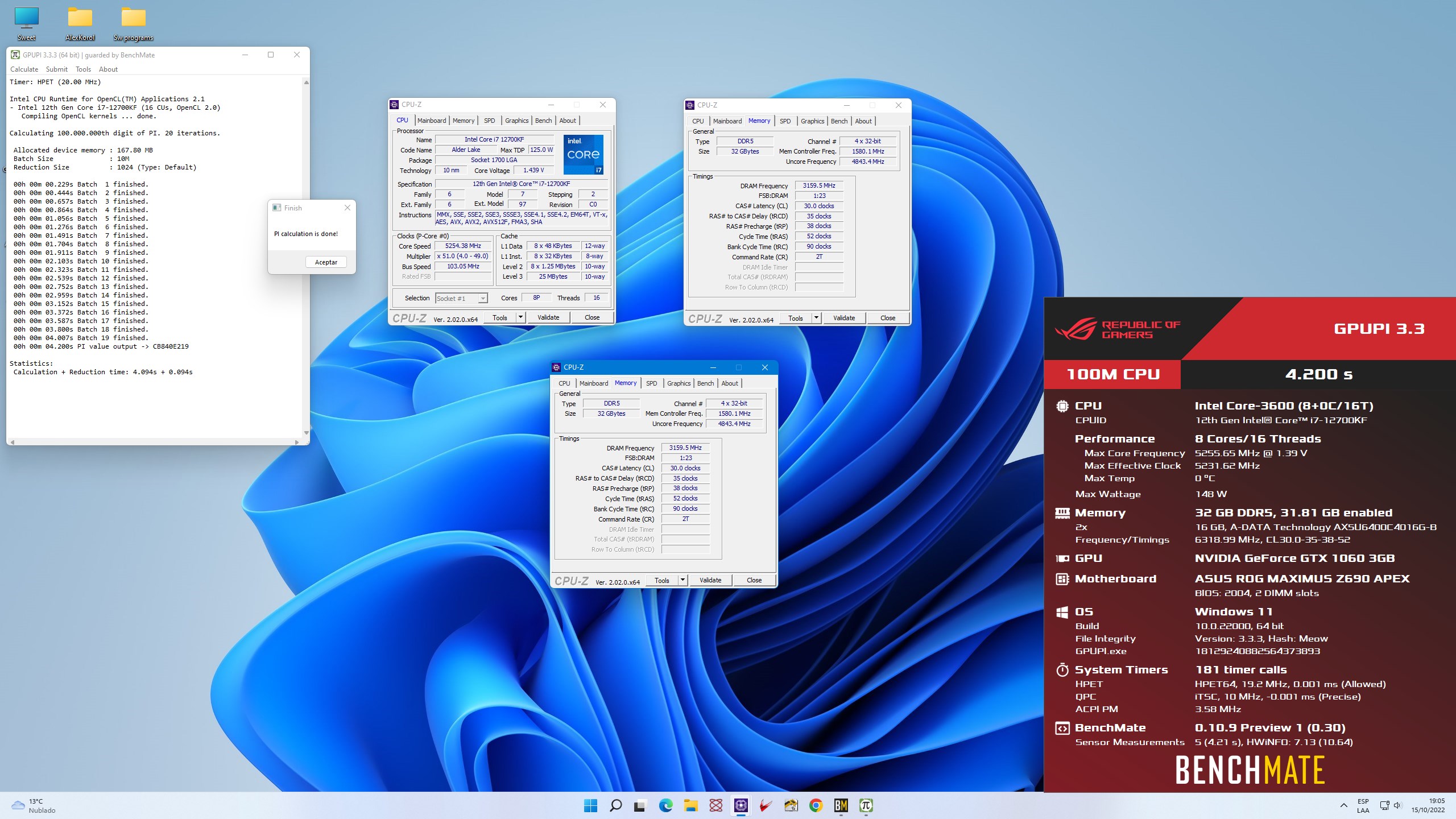Click the GPUPI window title icon
1456x819 pixels.
[x=15, y=55]
